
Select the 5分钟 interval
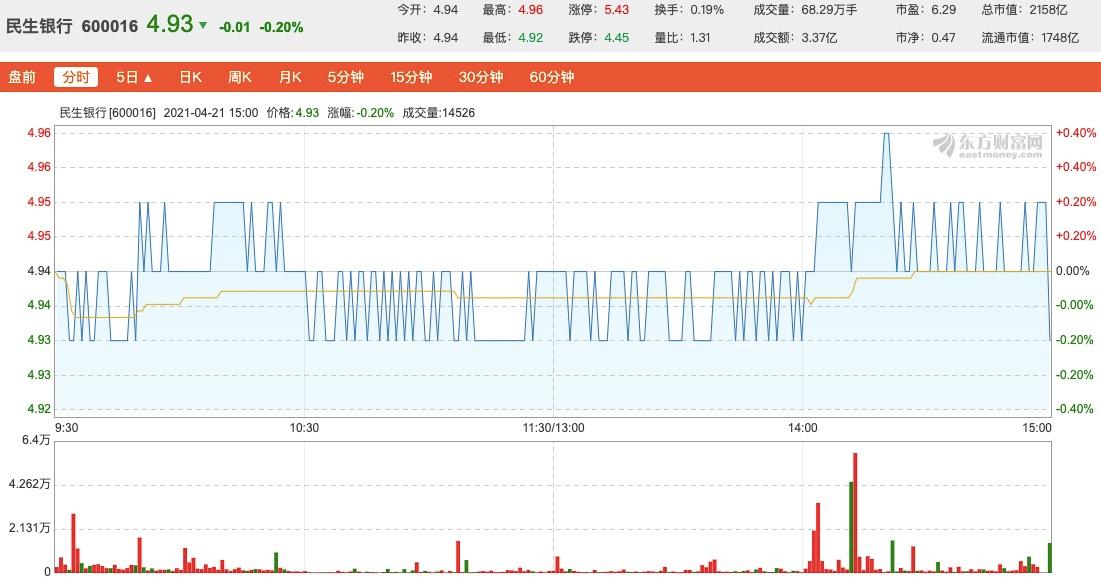pyautogui.click(x=346, y=77)
